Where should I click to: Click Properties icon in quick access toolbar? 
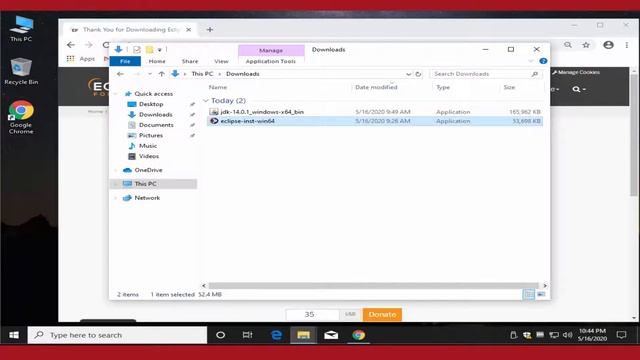(x=137, y=49)
